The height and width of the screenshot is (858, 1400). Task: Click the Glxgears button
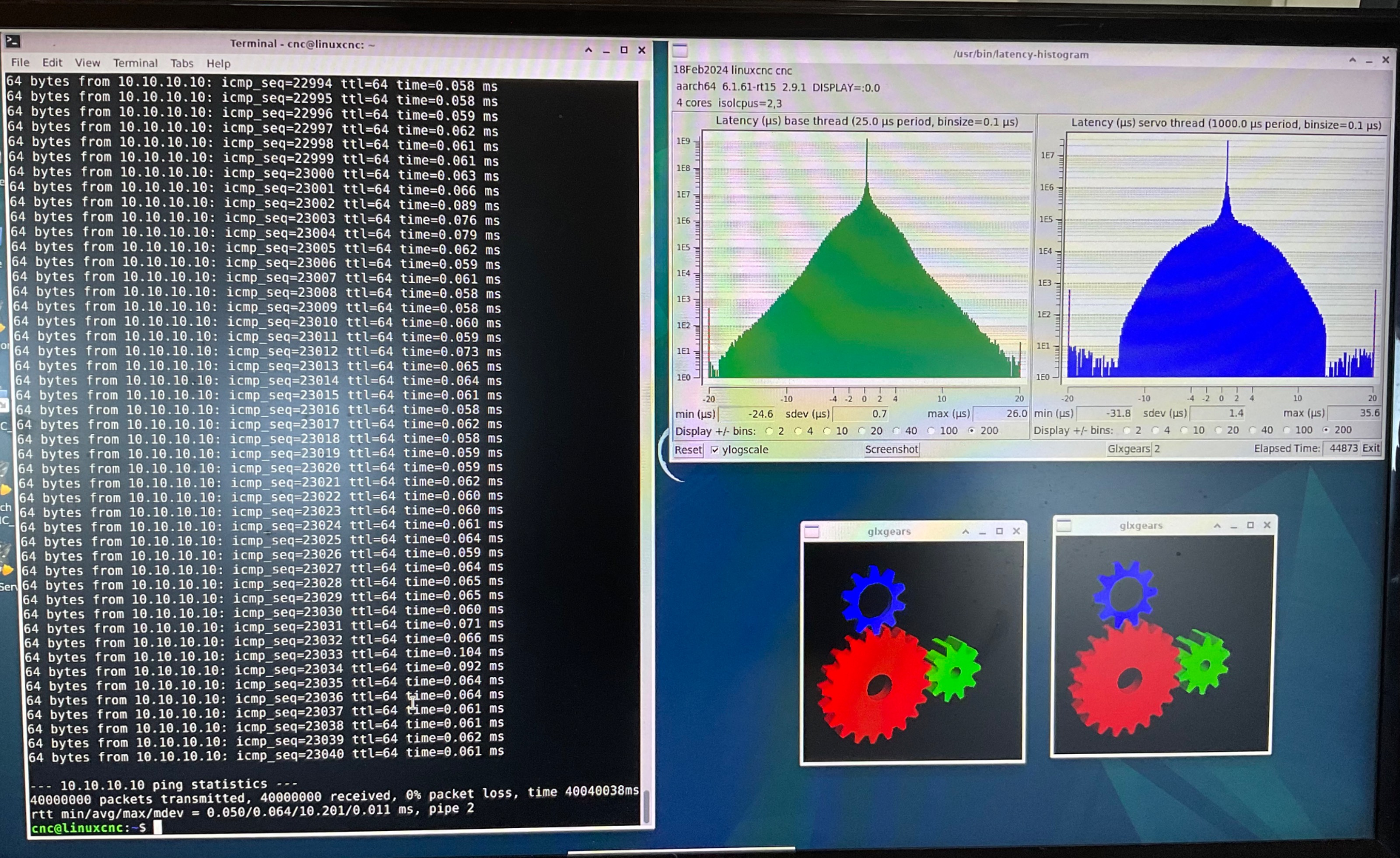pyautogui.click(x=1128, y=449)
